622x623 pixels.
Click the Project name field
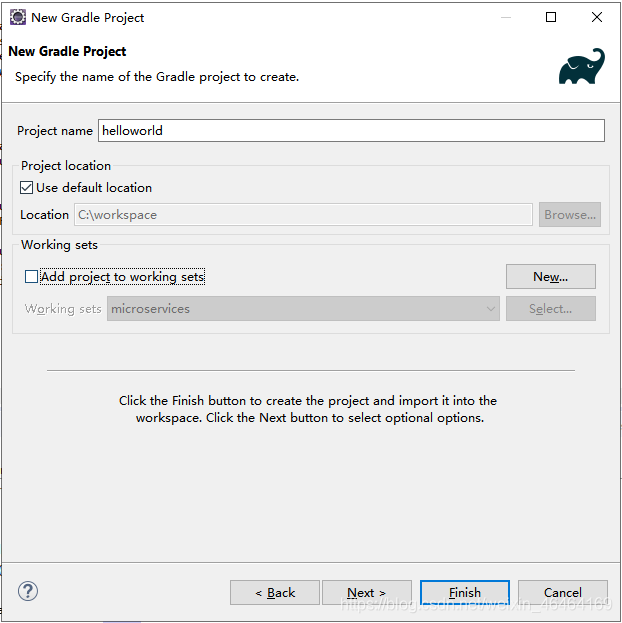351,130
